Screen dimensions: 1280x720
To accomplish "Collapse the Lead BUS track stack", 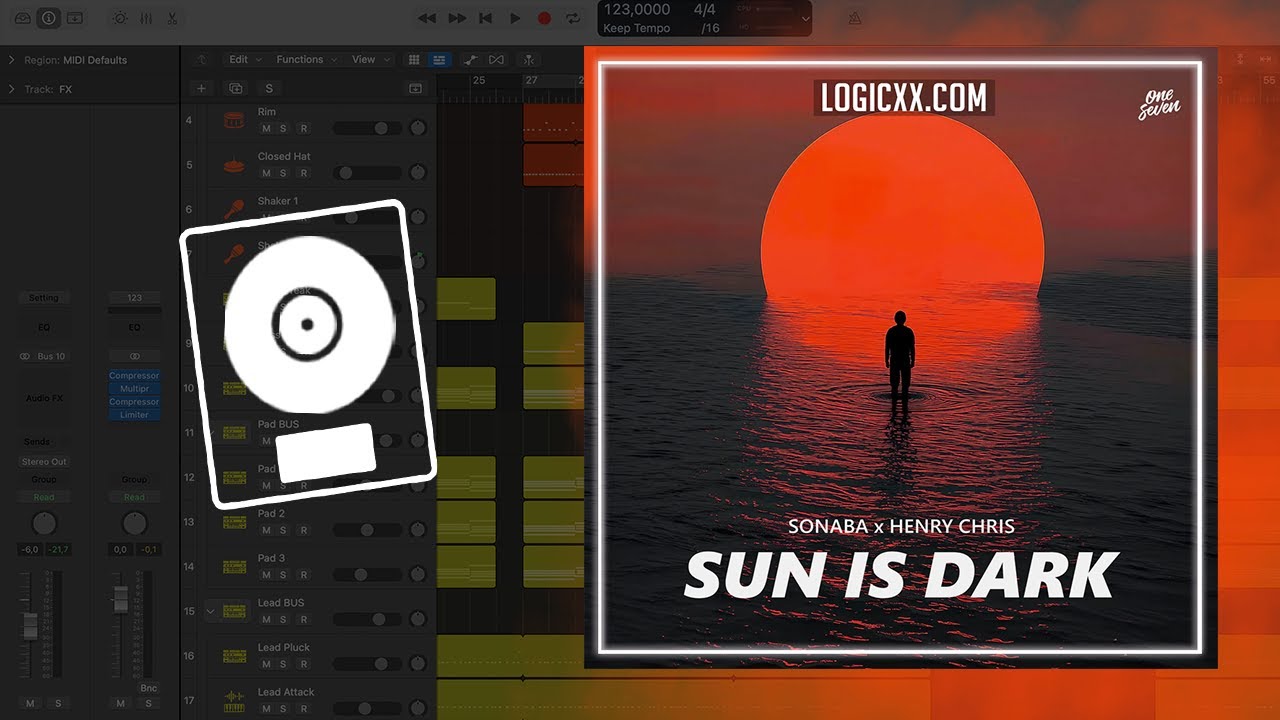I will pos(210,611).
